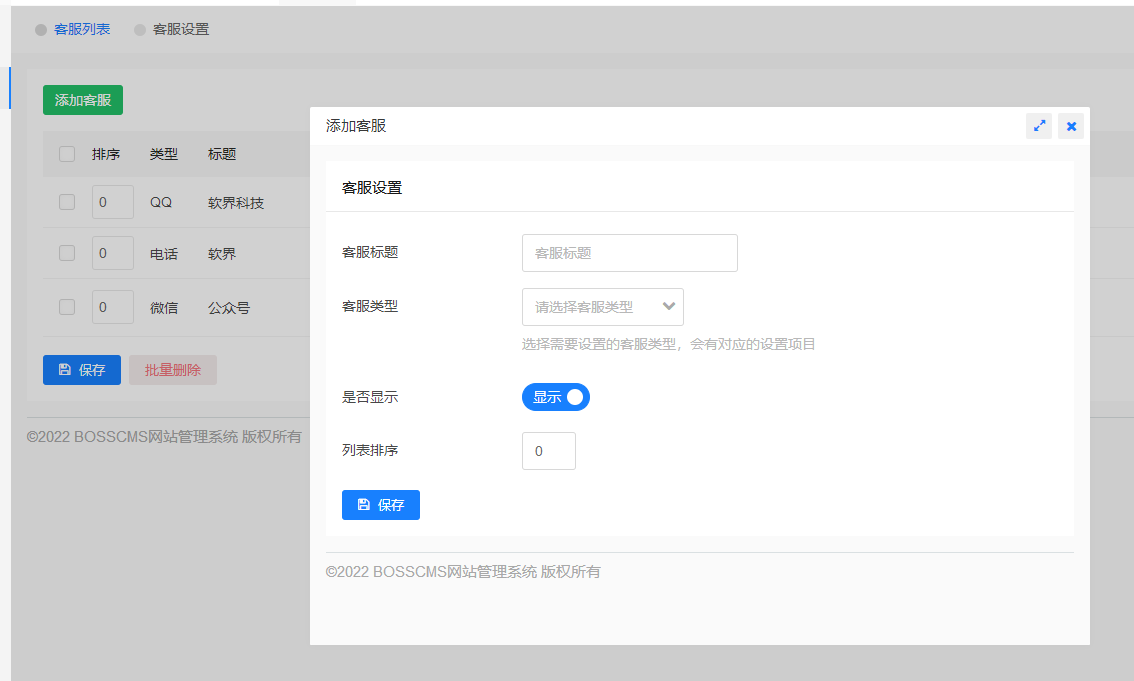
Task: Click the 列表排序 number field in dialog
Action: (x=548, y=451)
